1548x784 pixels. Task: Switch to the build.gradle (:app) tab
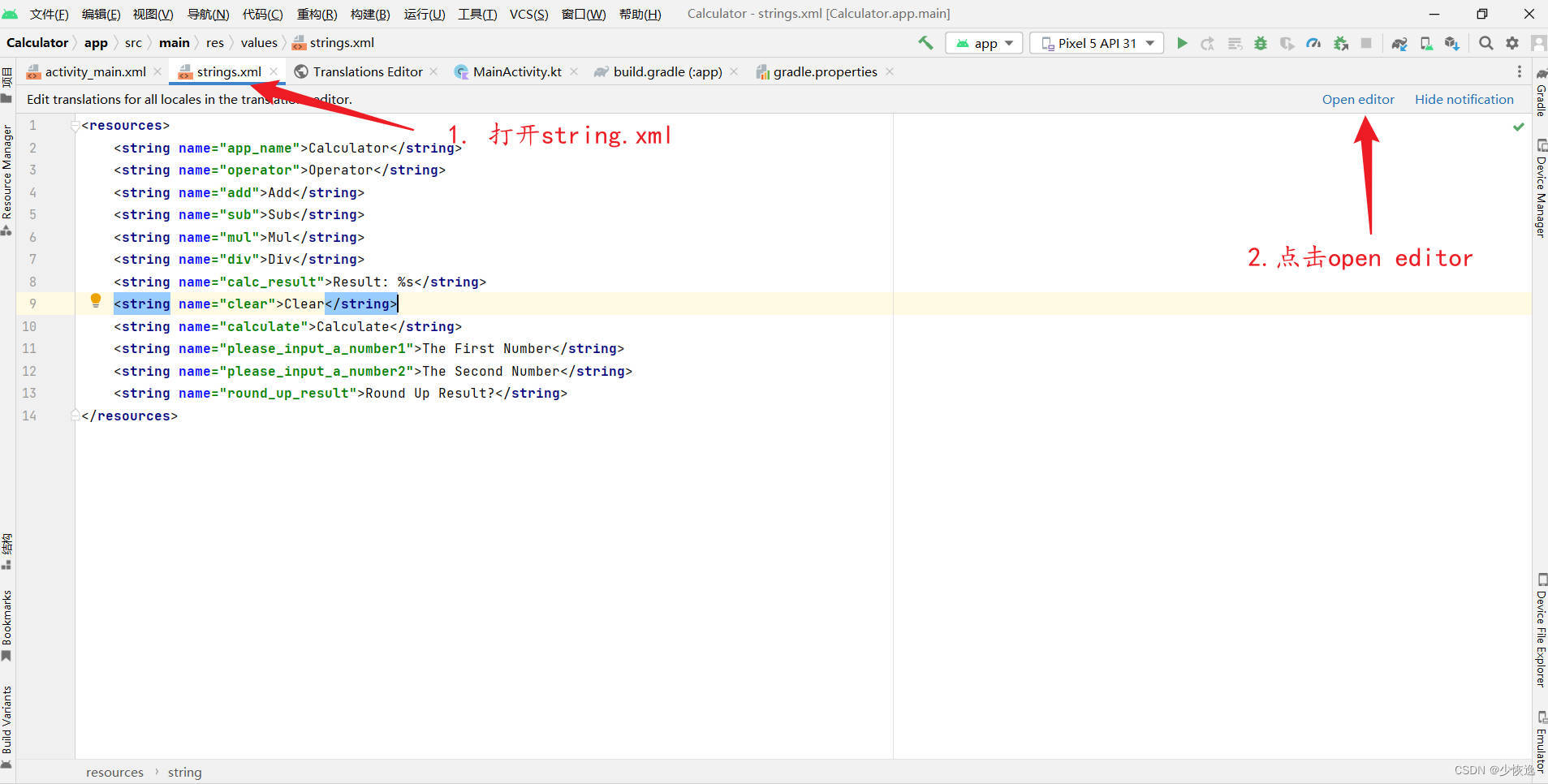[x=667, y=71]
